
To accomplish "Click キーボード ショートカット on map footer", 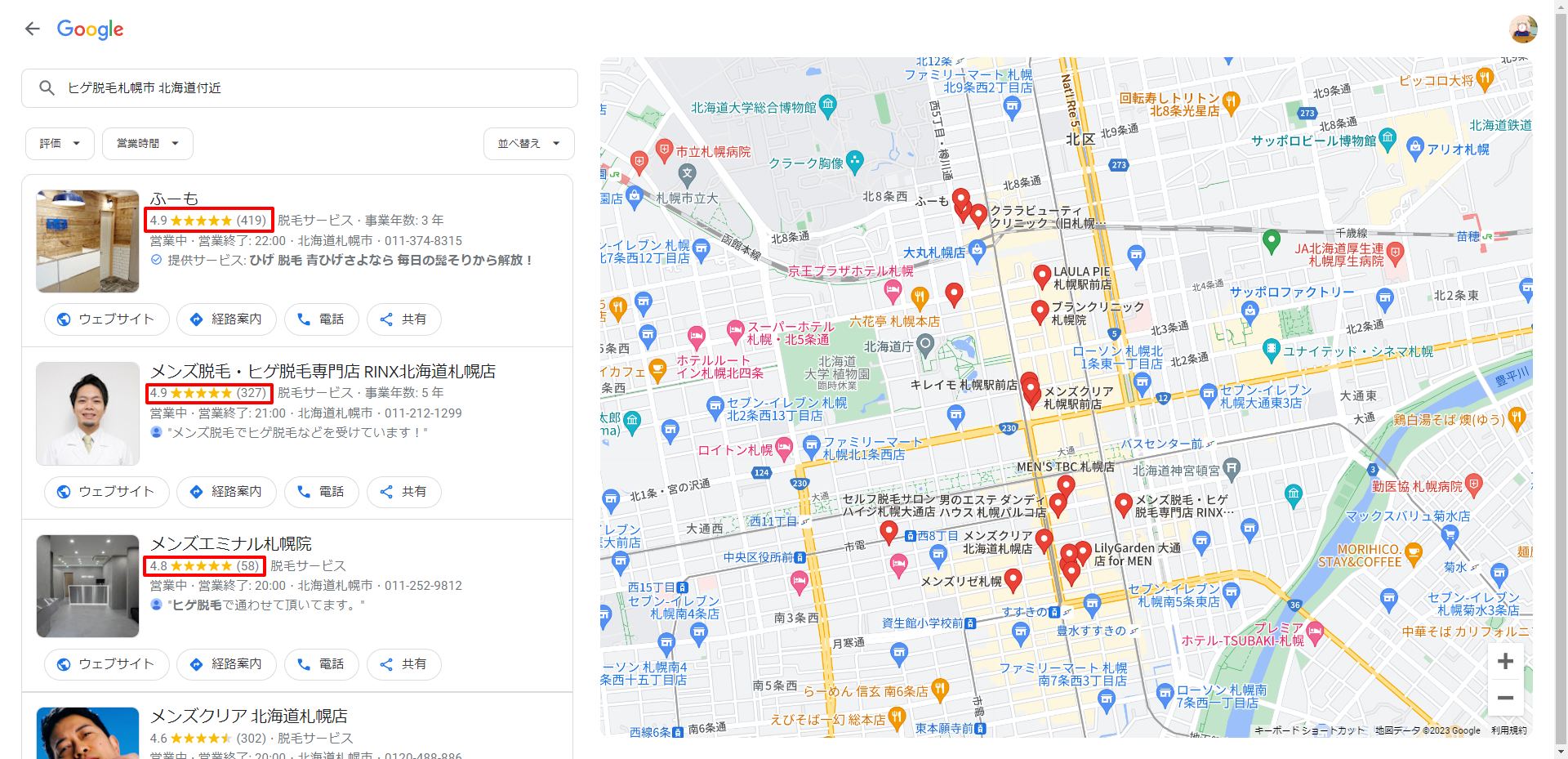I will [x=1309, y=730].
